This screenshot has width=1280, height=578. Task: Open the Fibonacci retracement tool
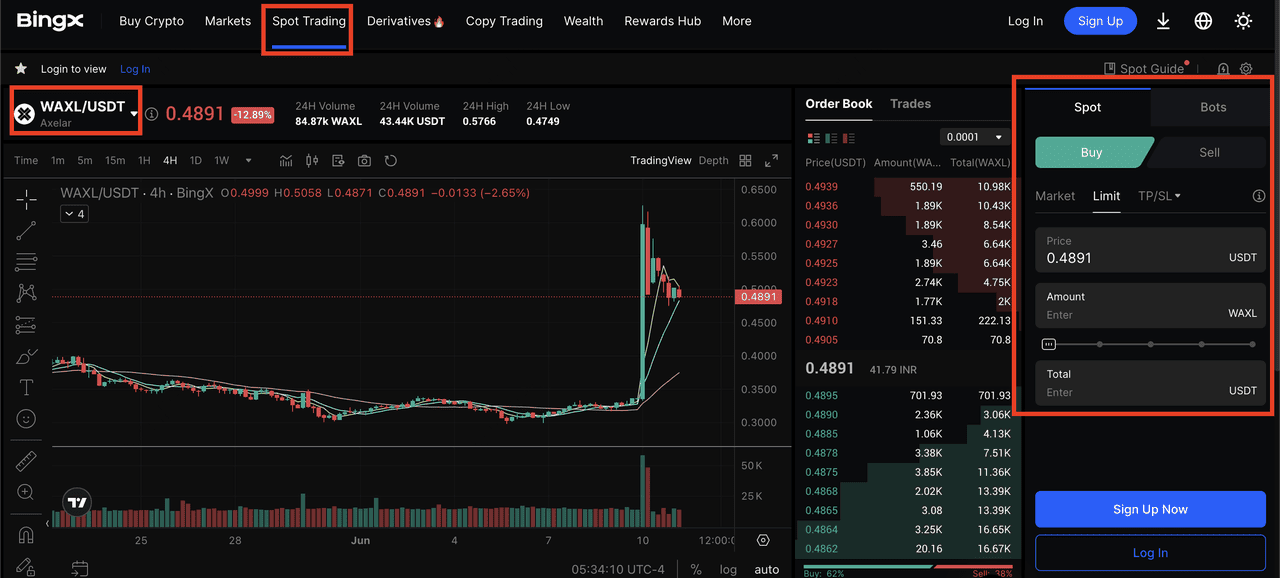pos(26,262)
